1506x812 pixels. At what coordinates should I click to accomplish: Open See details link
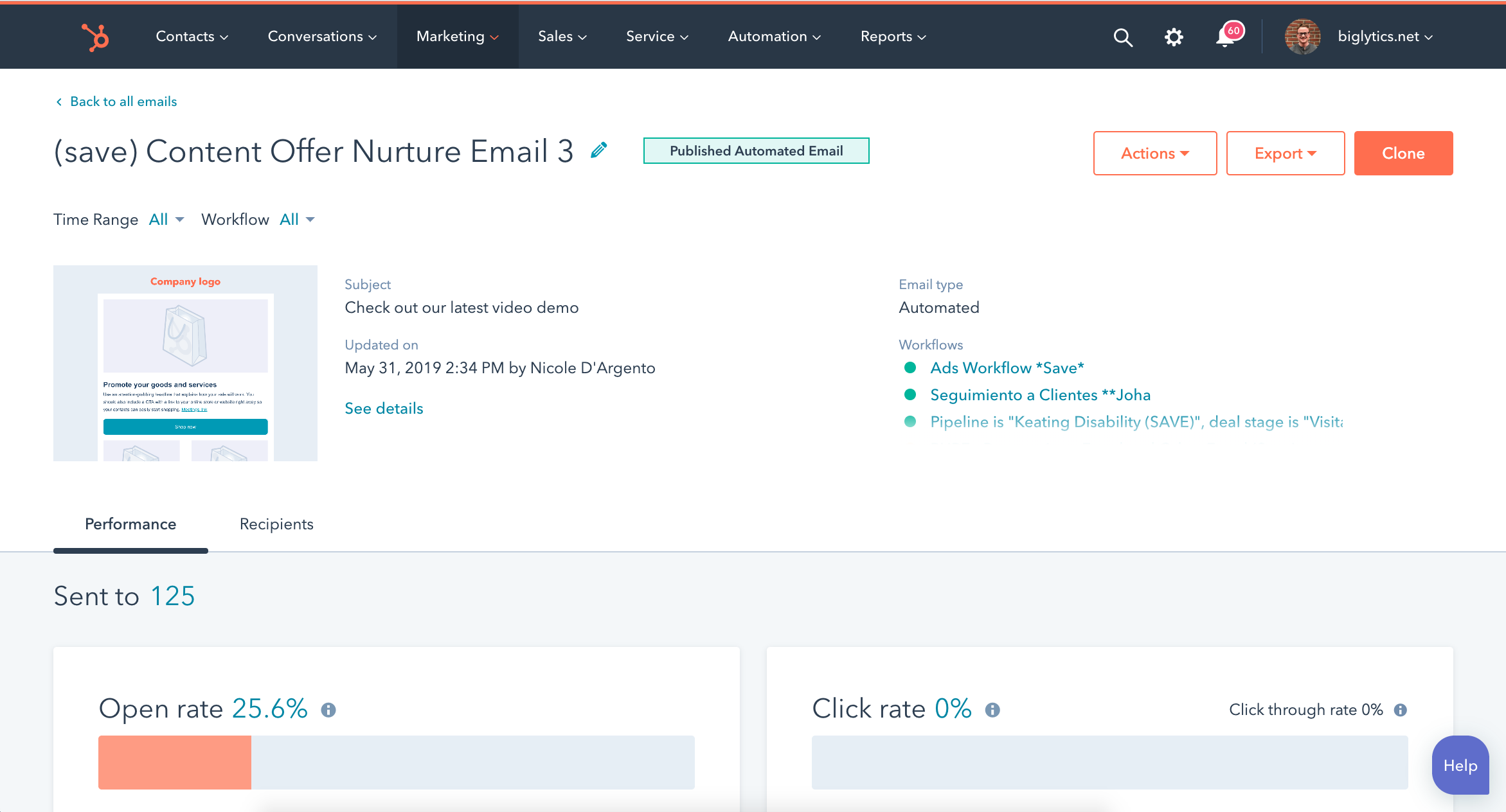[x=384, y=408]
